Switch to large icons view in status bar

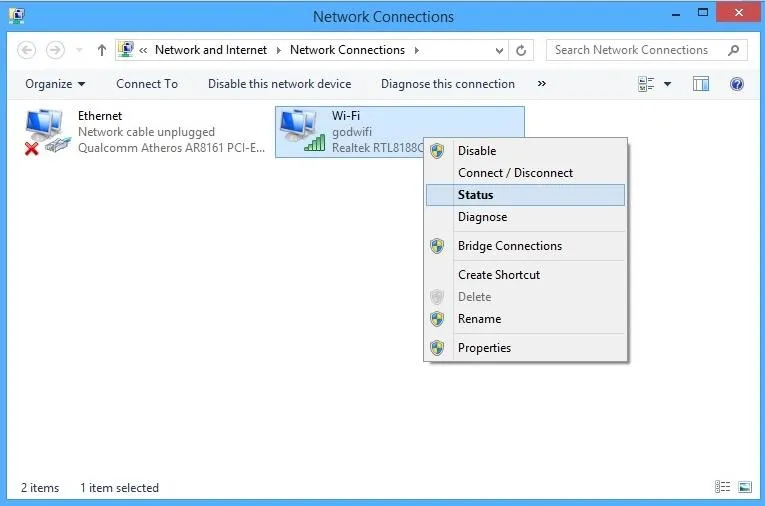(745, 486)
